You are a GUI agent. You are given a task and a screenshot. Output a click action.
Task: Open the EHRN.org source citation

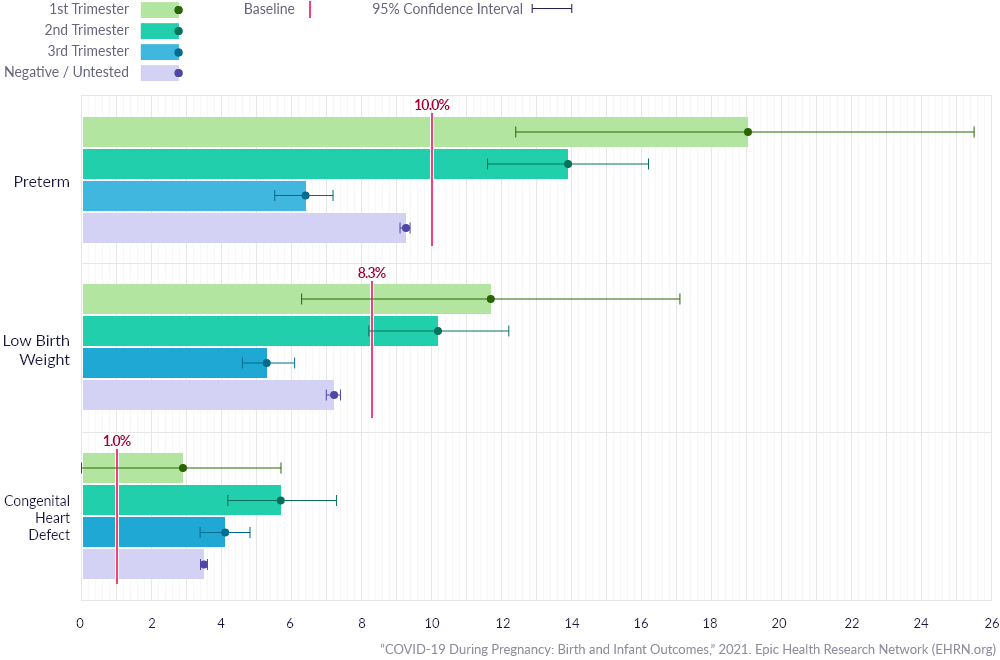(689, 649)
